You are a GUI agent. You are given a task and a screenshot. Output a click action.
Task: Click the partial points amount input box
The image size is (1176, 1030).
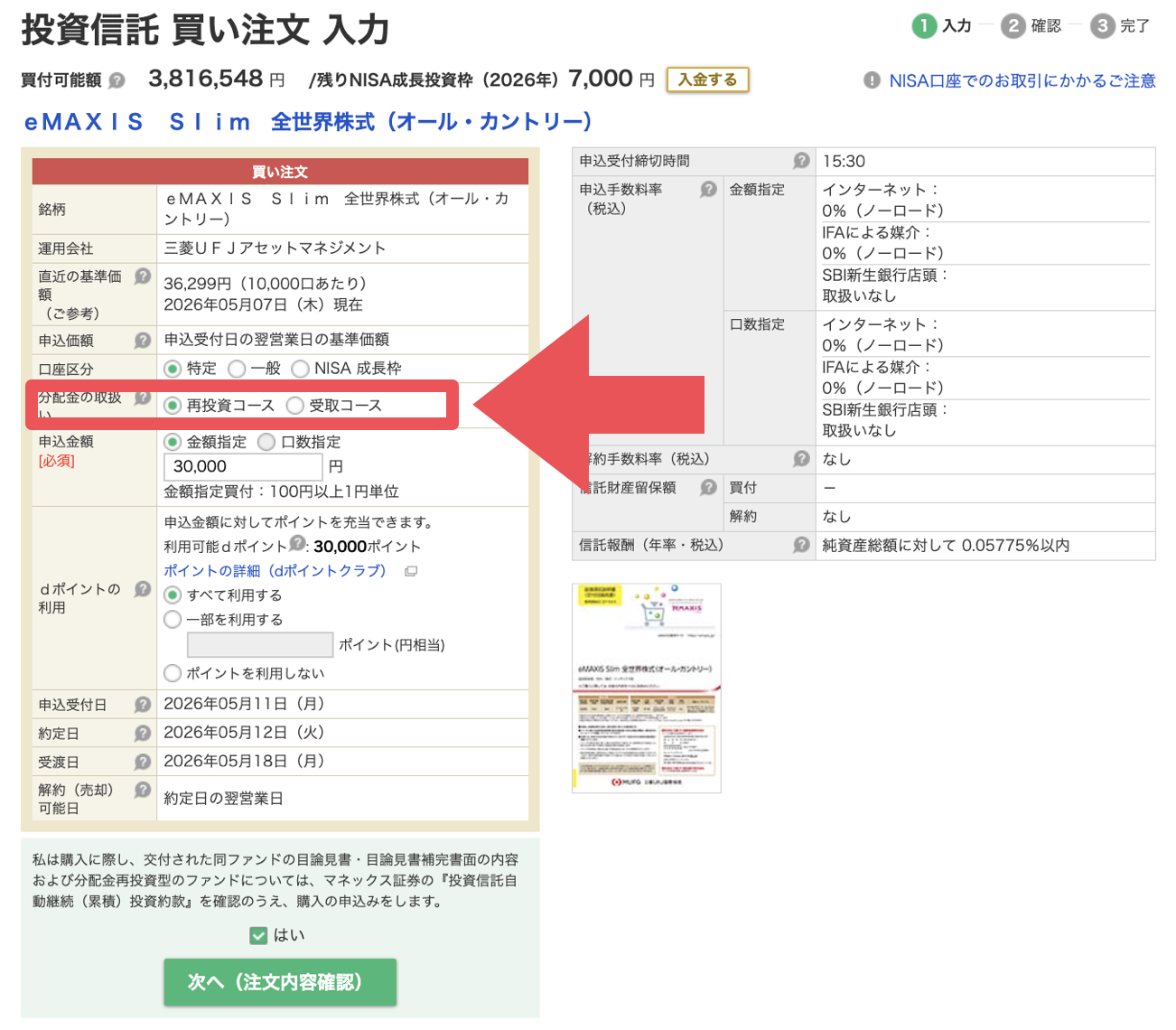(x=260, y=644)
